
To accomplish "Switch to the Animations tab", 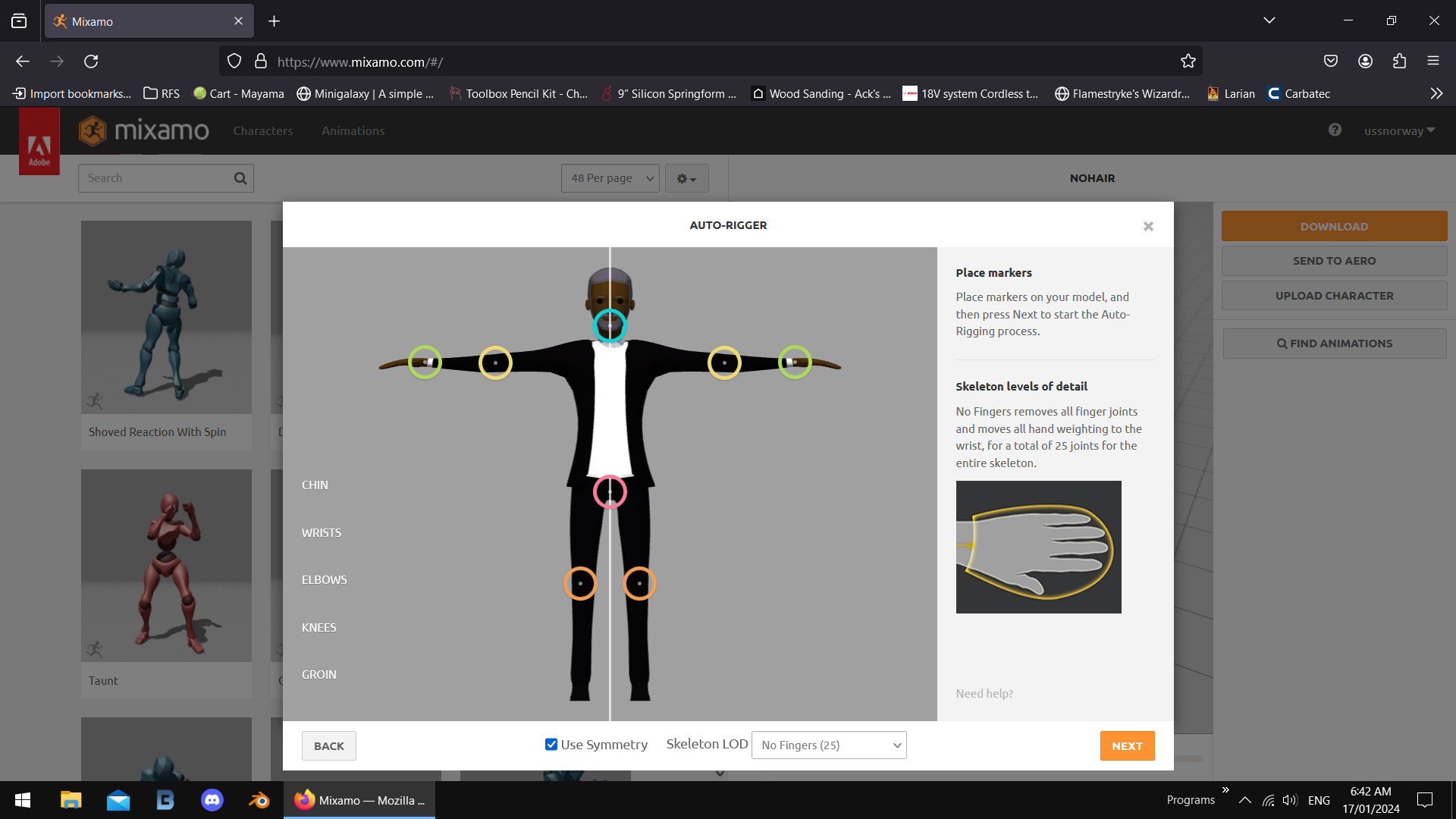I will click(x=352, y=130).
